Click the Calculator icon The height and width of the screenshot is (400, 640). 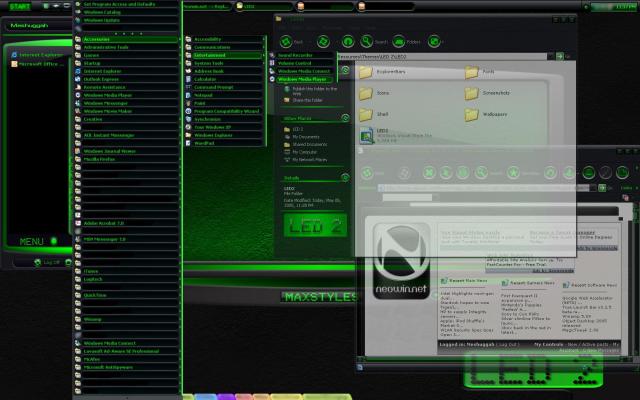pyautogui.click(x=188, y=79)
